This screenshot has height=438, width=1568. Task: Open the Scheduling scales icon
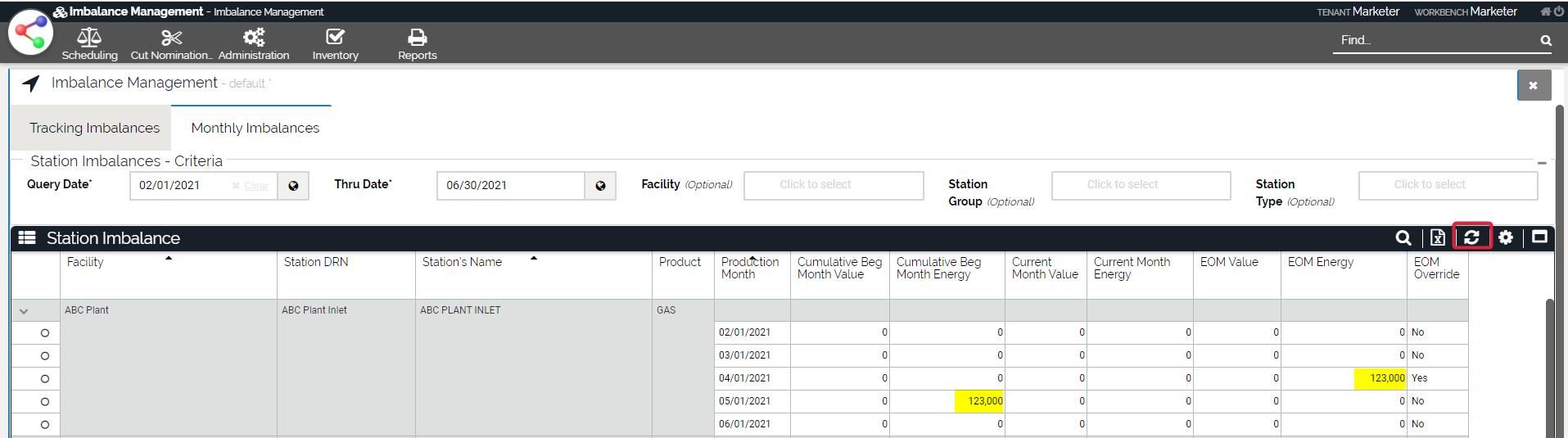(x=89, y=38)
